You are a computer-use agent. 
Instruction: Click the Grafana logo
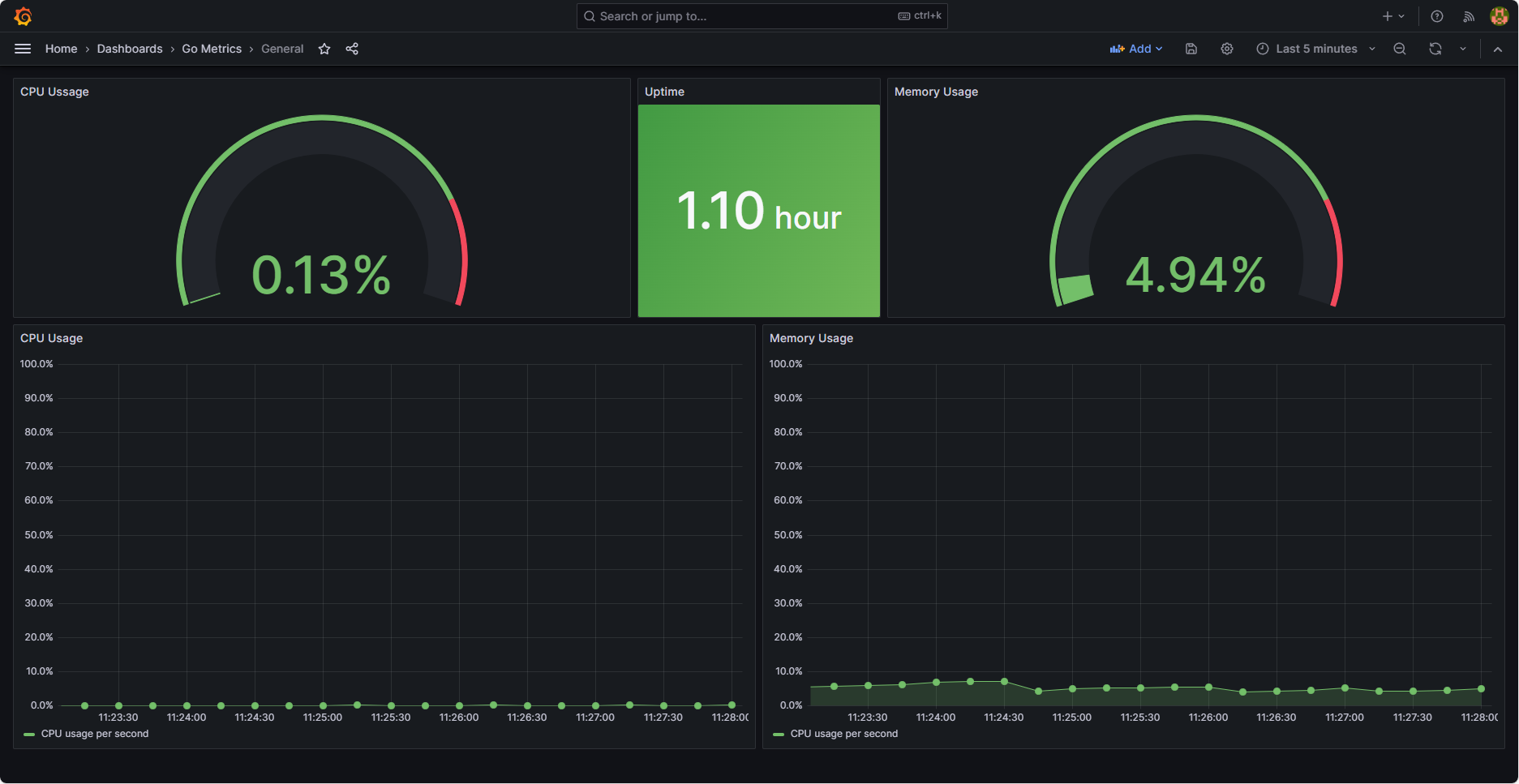click(23, 16)
